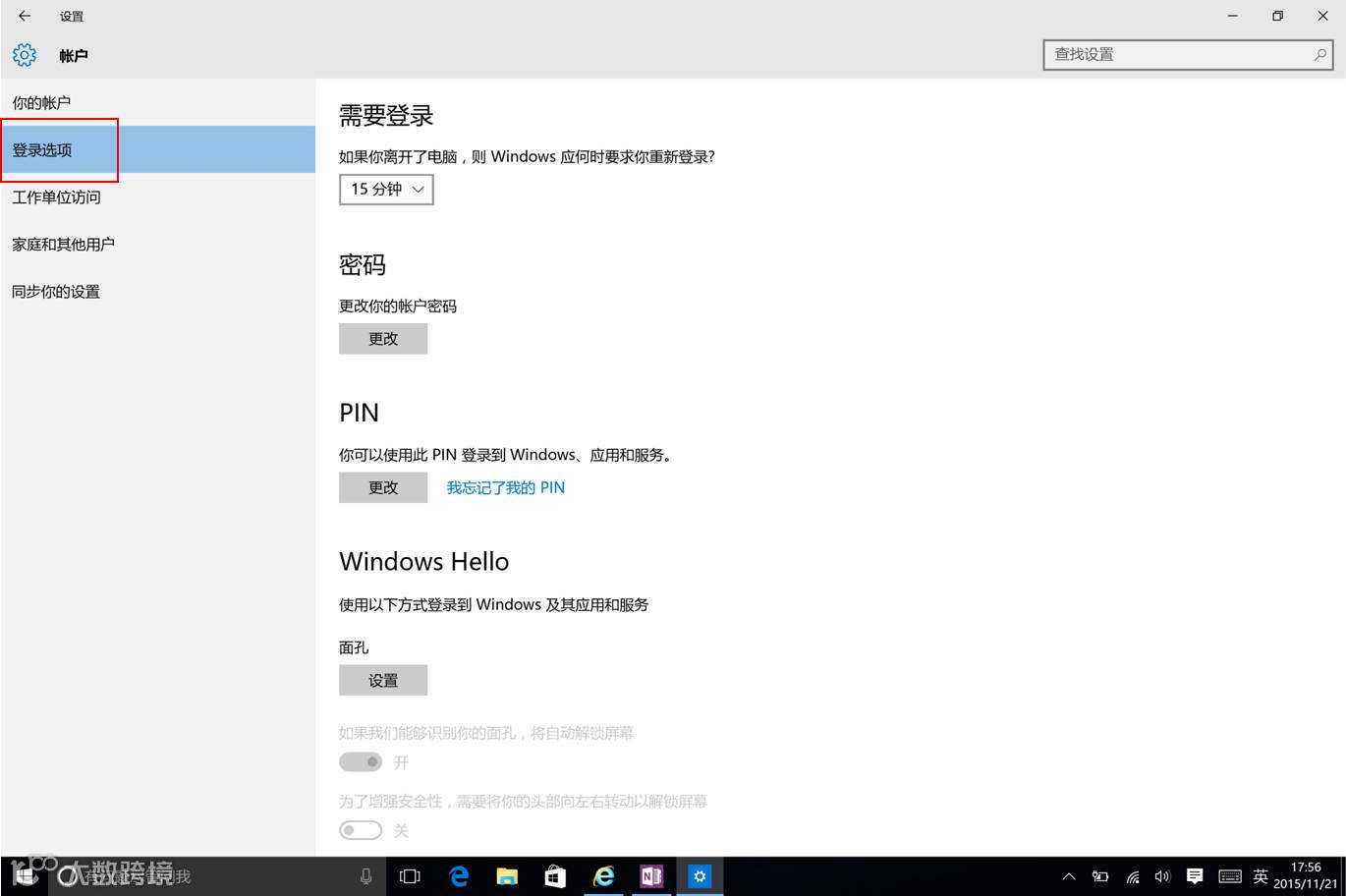Expand the hidden tray icons chevron
1346x896 pixels.
1069,876
